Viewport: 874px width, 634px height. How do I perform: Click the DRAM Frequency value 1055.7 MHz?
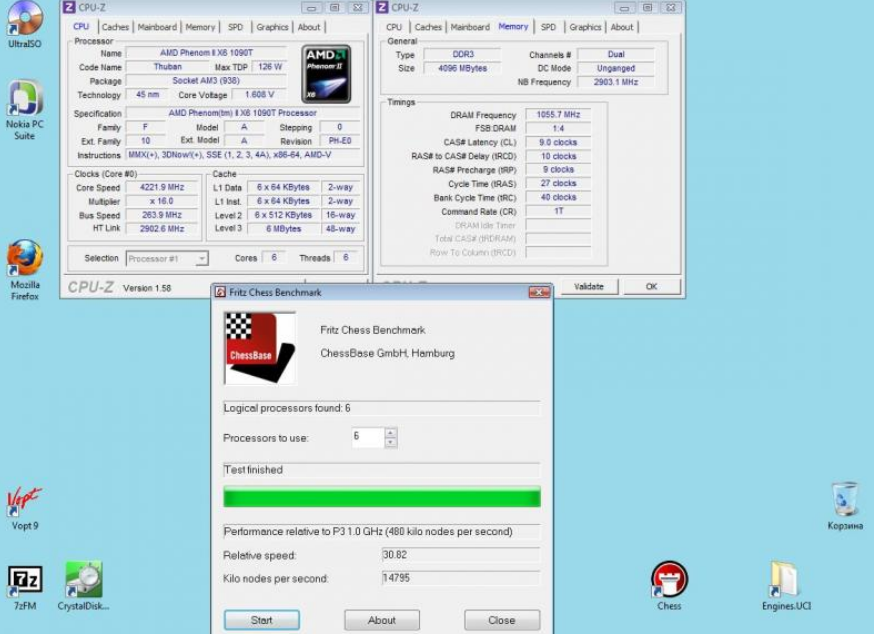558,114
